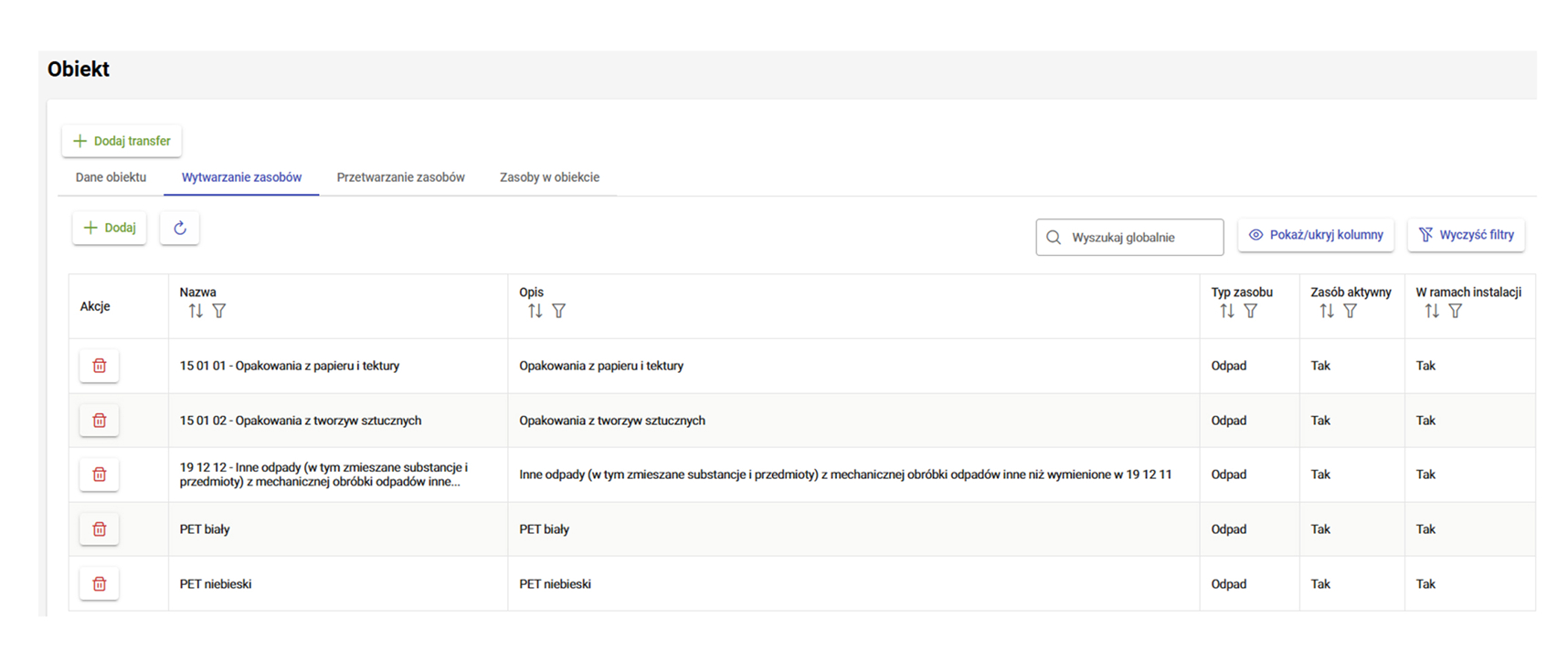Viewport: 1568px width, 661px height.
Task: Click the refresh icon next to Dodaj
Action: tap(180, 229)
